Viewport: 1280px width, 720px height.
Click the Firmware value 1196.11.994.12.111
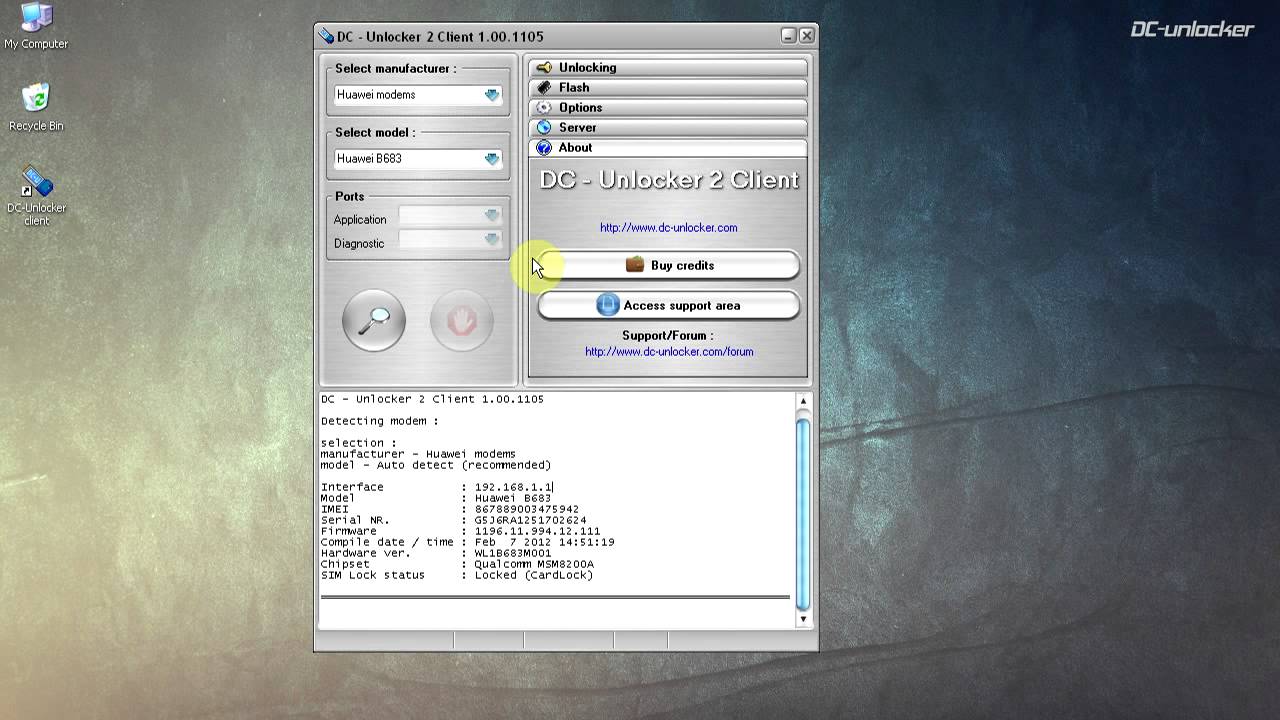click(537, 532)
